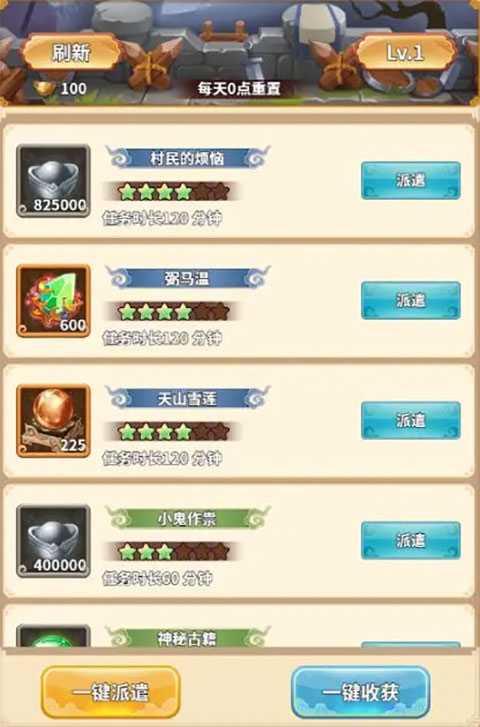Screen dimensions: 480x727
Task: Tap the green gem icon of 神秘古籍
Action: click(53, 636)
